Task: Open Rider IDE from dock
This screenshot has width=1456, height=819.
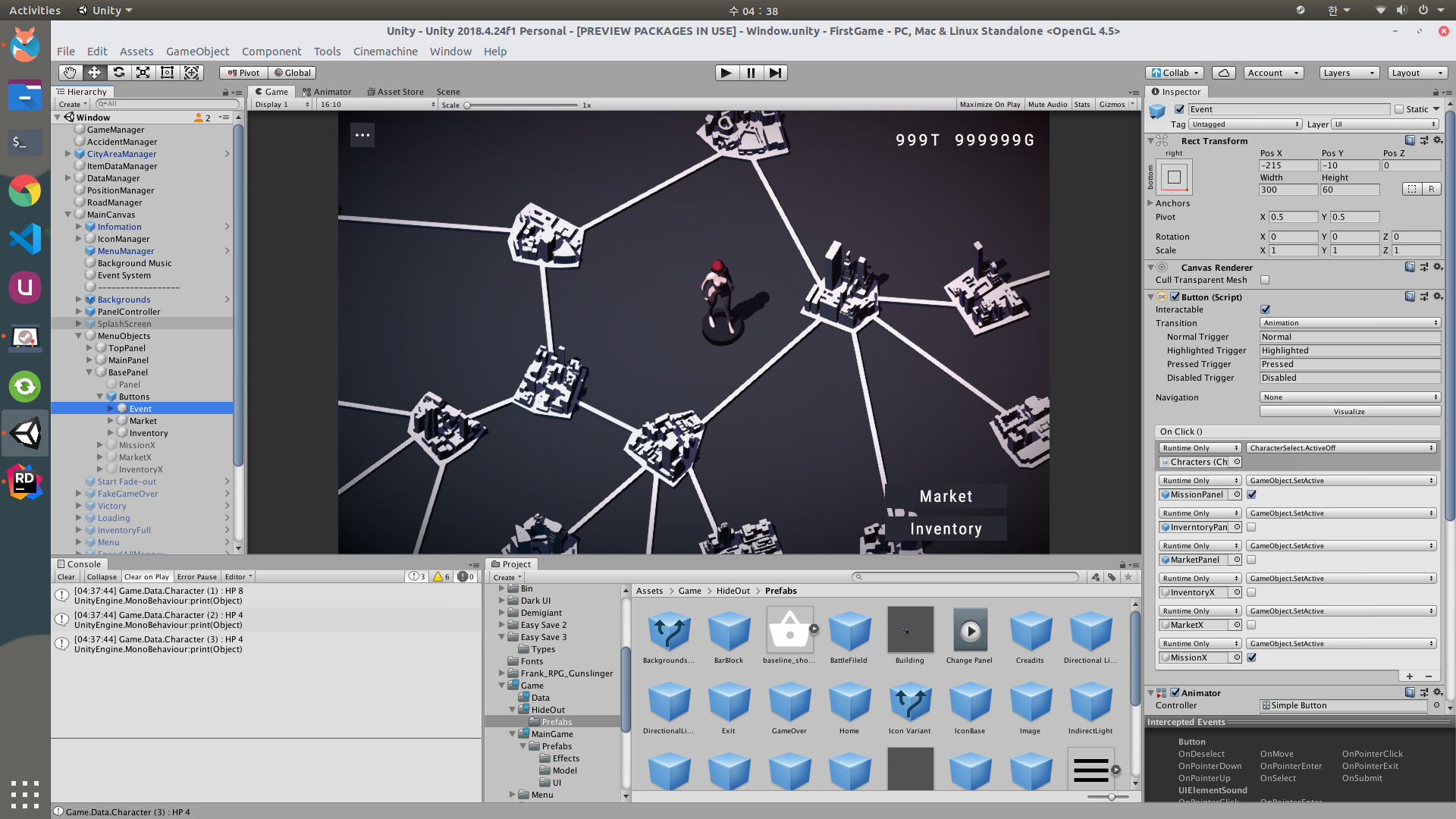Action: (x=25, y=482)
